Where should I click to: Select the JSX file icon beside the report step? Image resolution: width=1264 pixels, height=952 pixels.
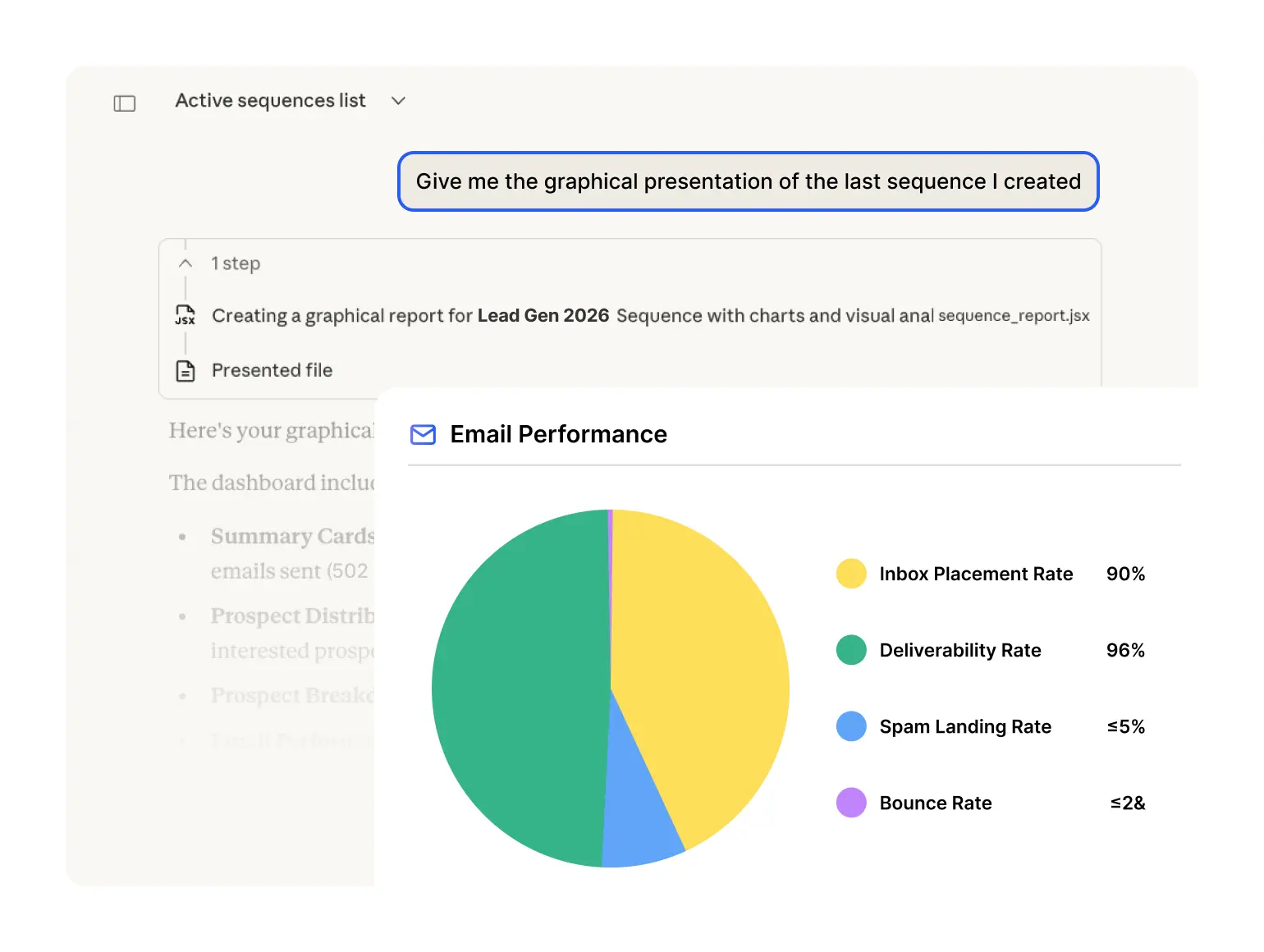pyautogui.click(x=185, y=315)
